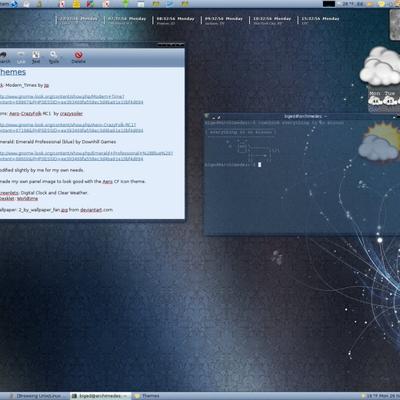The image size is (400, 400).
Task: Click the yellow launcher icon in the top panel
Action: [x=76, y=4]
